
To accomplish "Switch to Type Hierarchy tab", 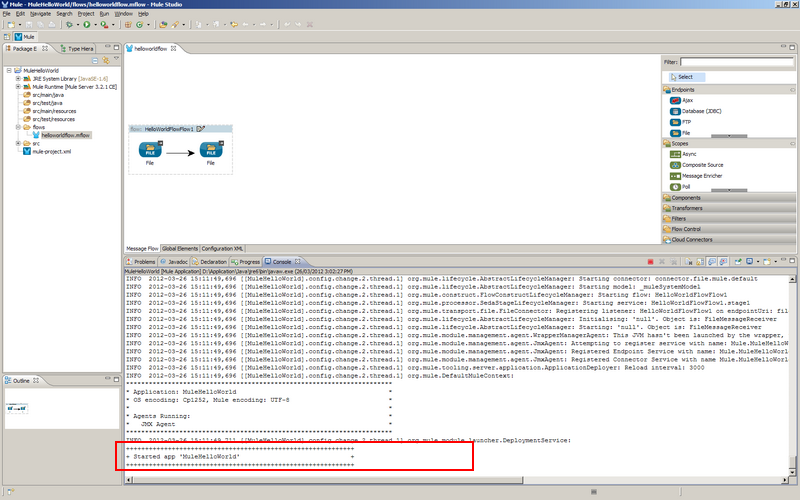I will click(77, 49).
